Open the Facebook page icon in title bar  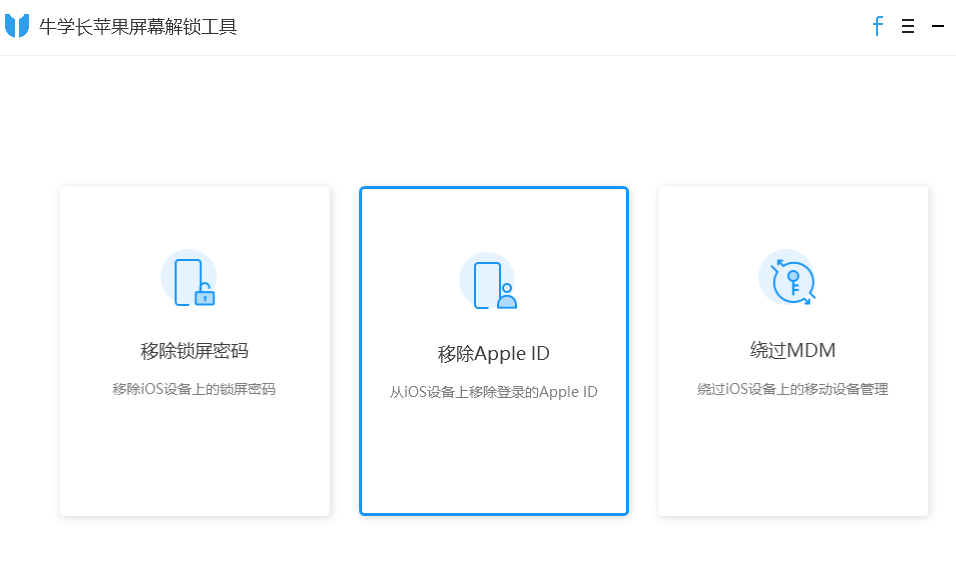877,27
